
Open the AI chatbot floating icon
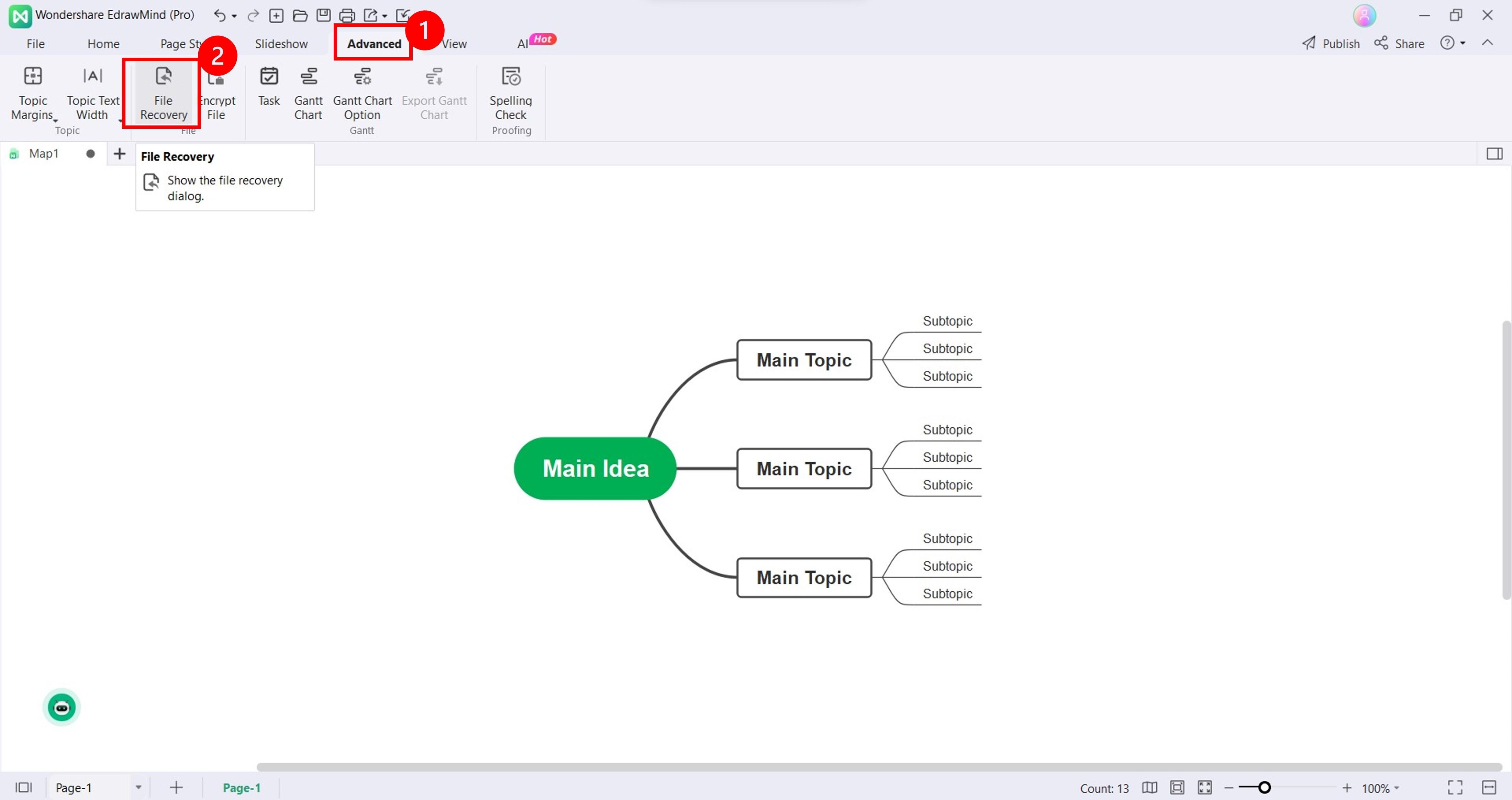(x=62, y=707)
